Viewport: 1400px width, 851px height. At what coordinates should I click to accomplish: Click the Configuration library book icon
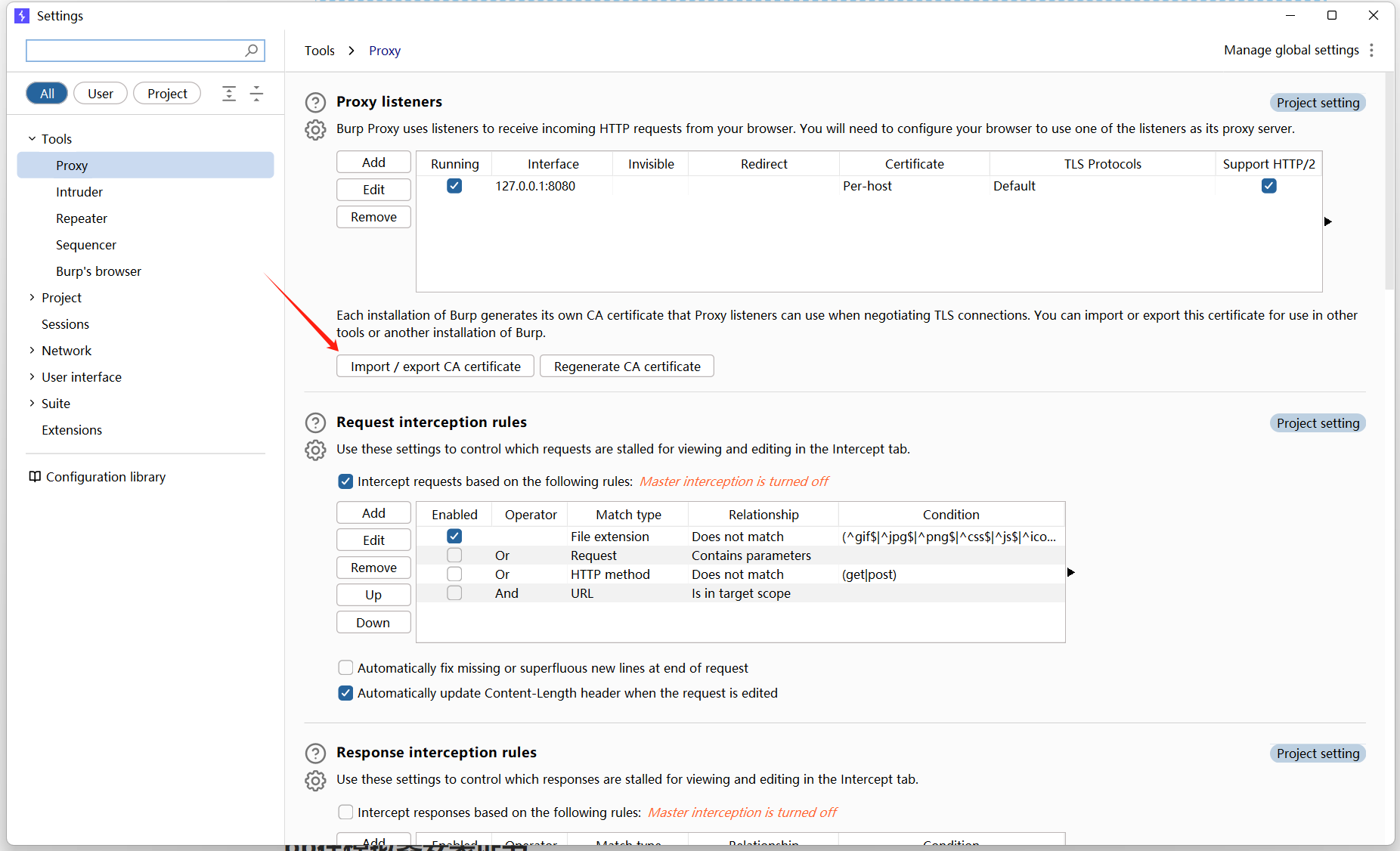coord(35,476)
